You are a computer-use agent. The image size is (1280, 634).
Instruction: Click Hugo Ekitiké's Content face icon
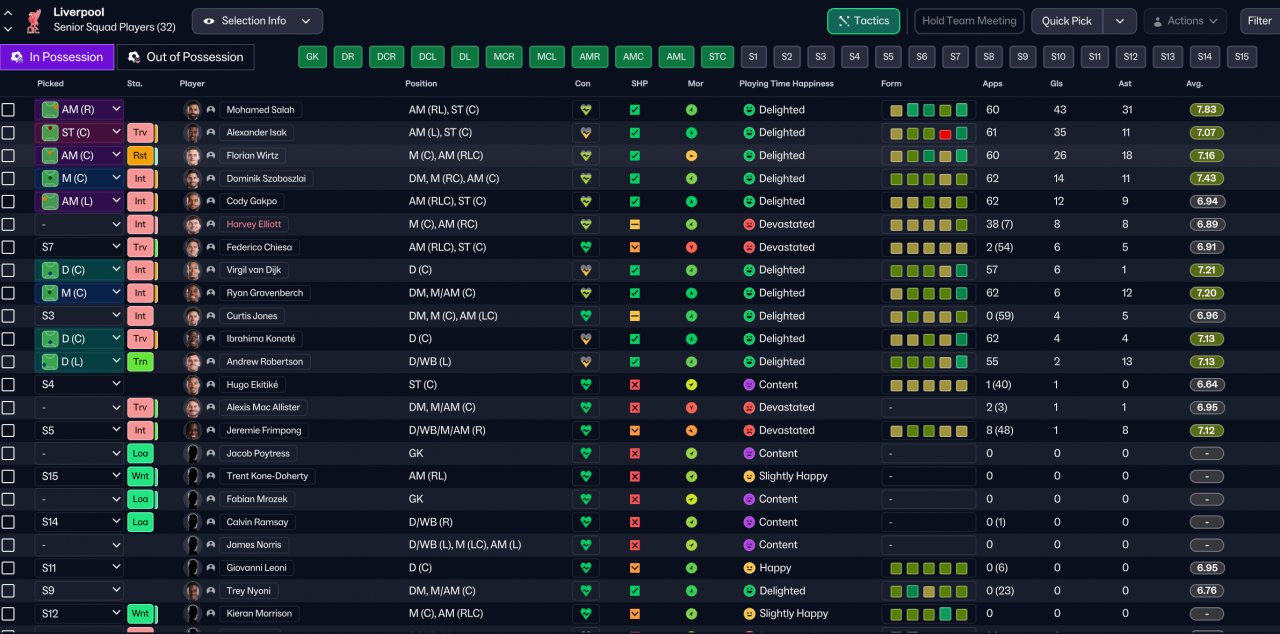[x=749, y=384]
